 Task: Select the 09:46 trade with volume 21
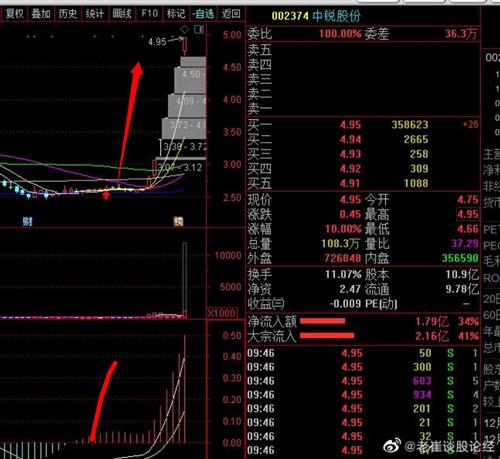pos(363,423)
